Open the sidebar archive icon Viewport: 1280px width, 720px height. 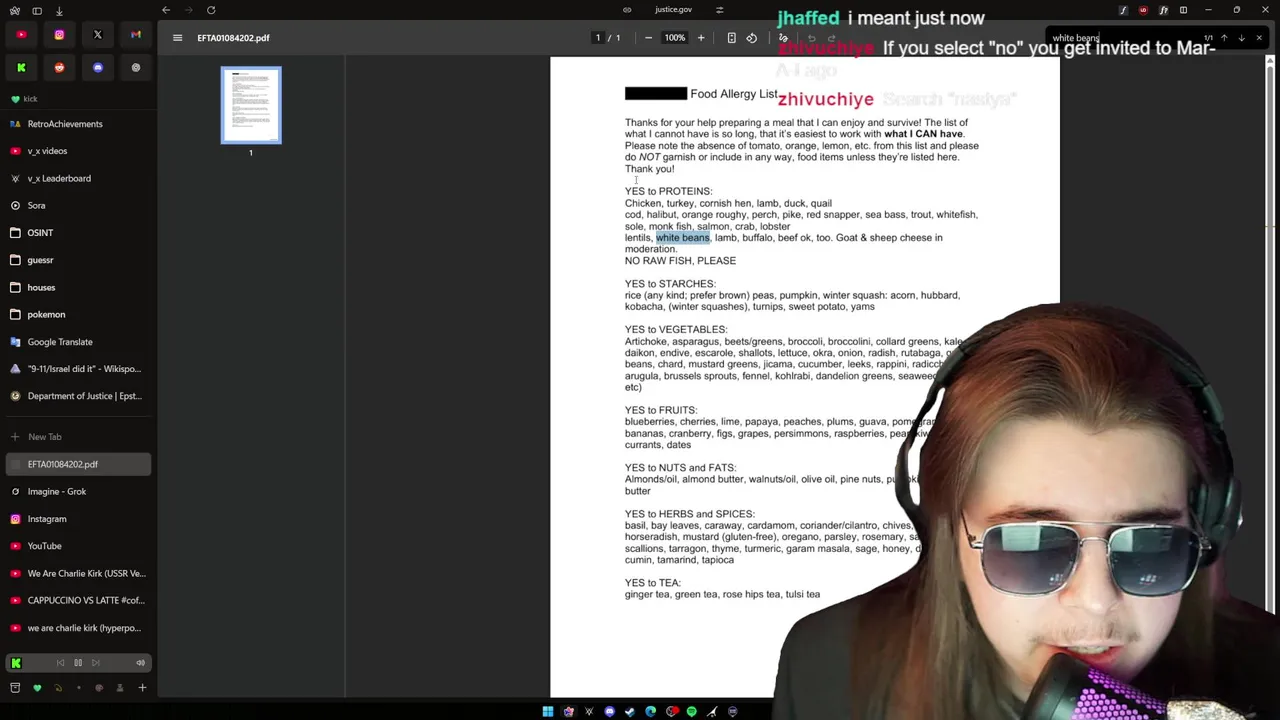(x=15, y=688)
